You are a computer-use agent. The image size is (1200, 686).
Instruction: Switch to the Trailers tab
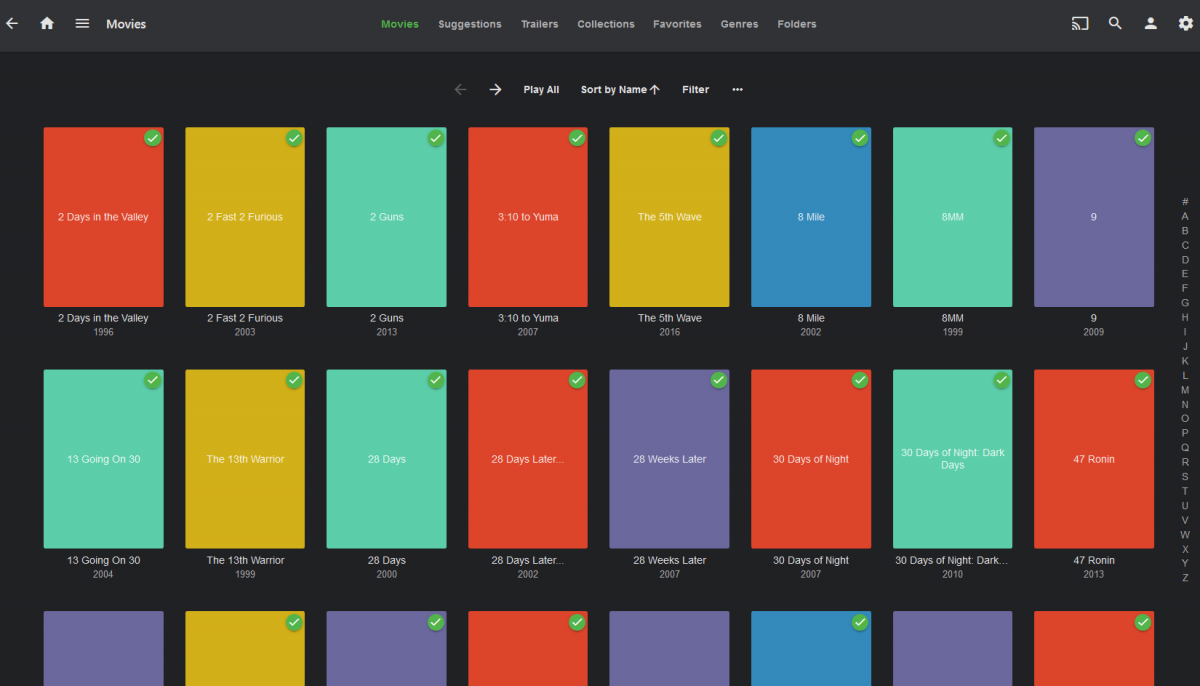540,24
